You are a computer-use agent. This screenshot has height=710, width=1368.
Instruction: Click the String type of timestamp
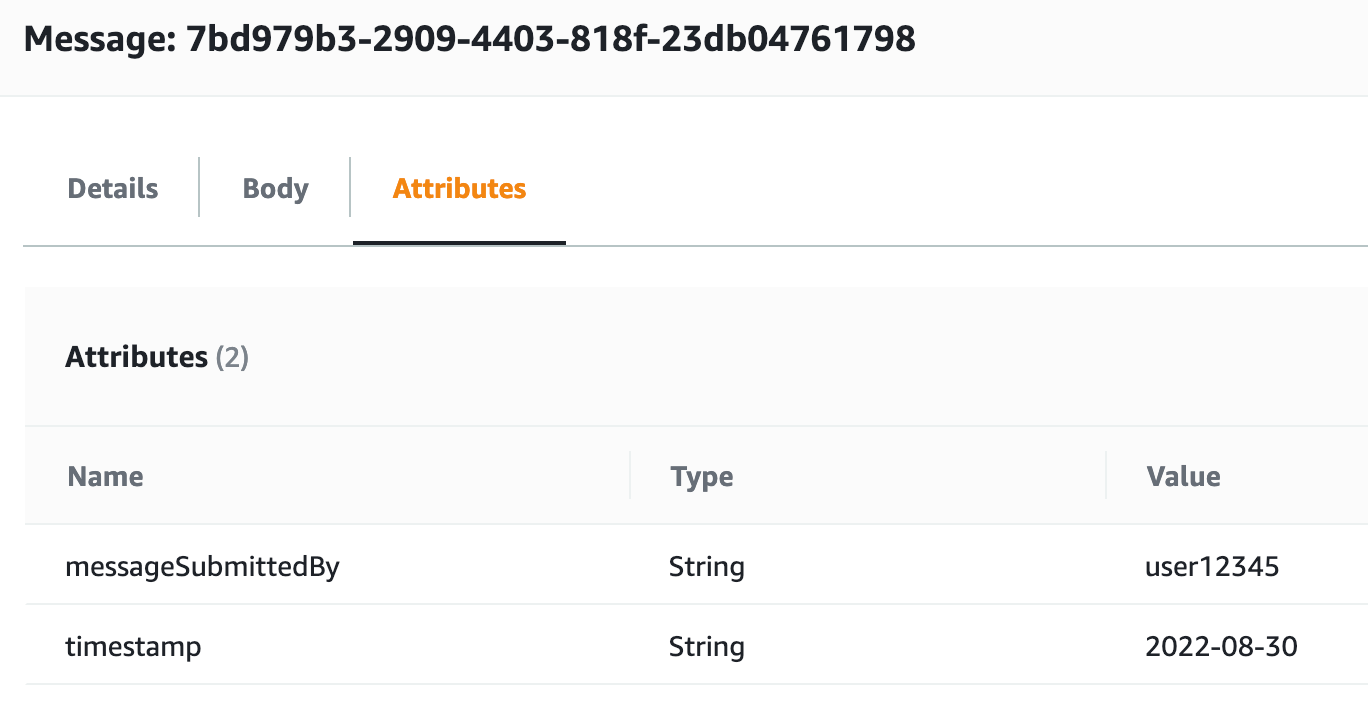706,647
